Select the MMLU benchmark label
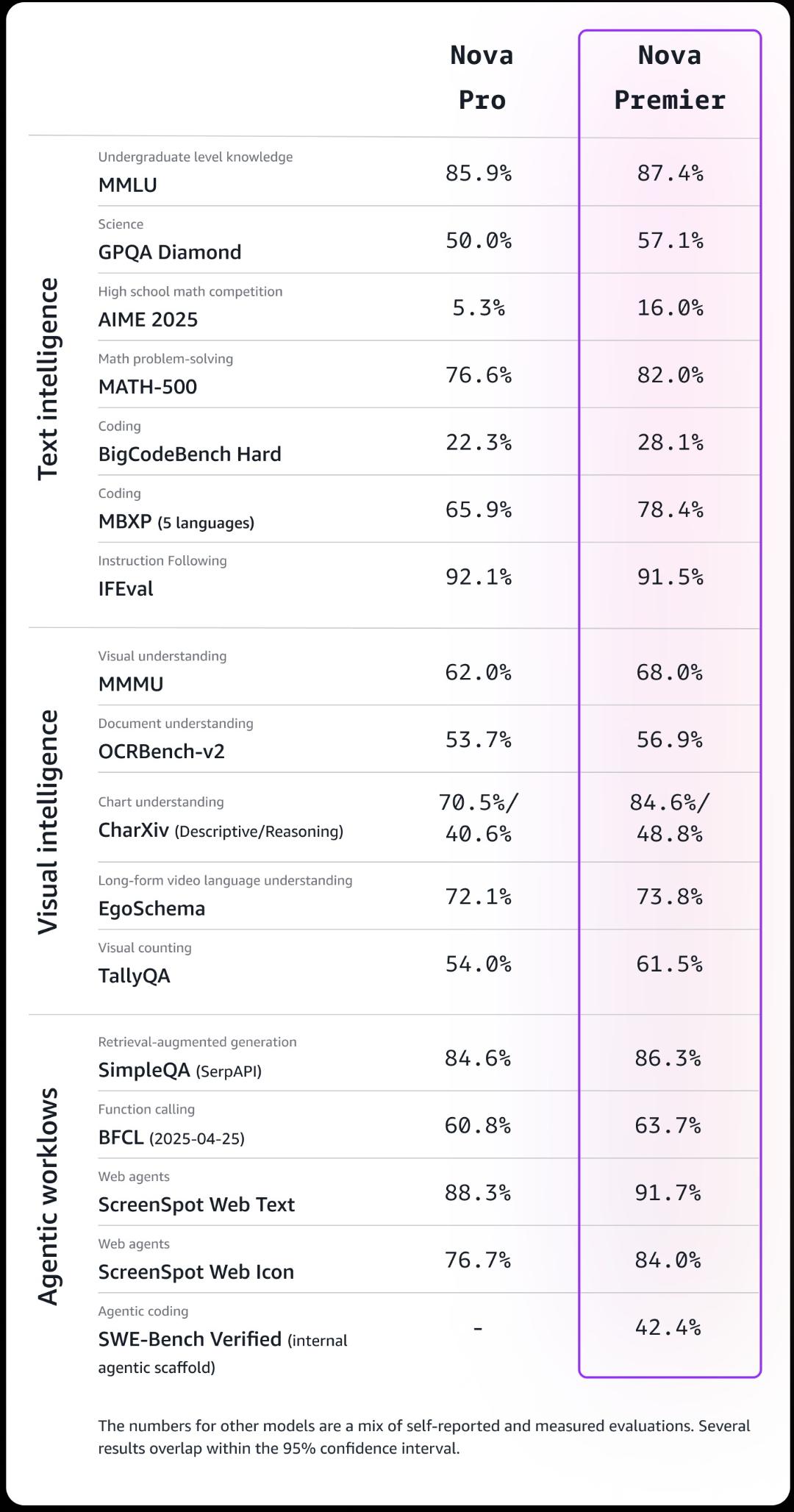The width and height of the screenshot is (794, 1512). (128, 185)
